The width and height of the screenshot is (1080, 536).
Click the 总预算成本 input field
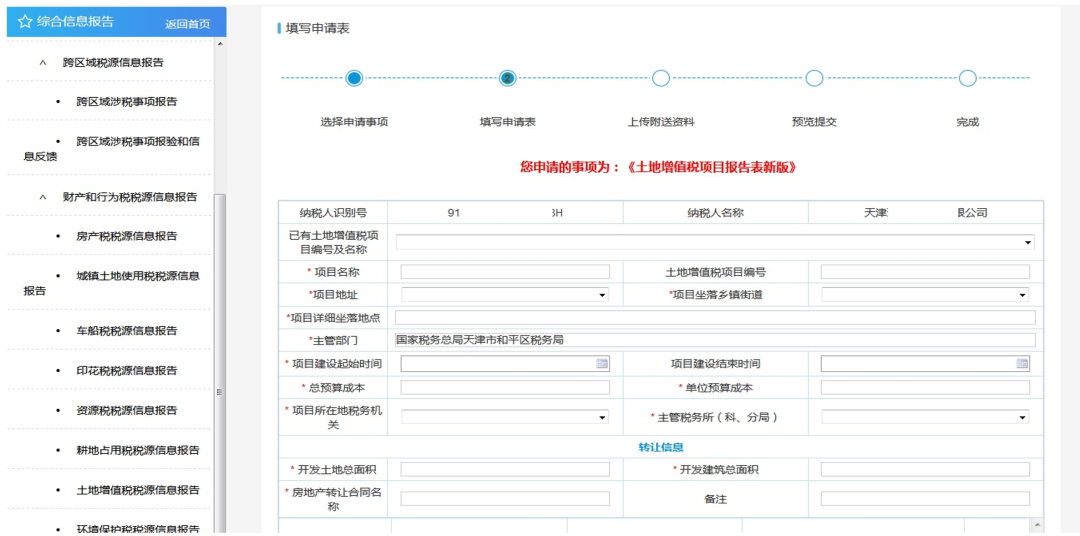(x=505, y=387)
